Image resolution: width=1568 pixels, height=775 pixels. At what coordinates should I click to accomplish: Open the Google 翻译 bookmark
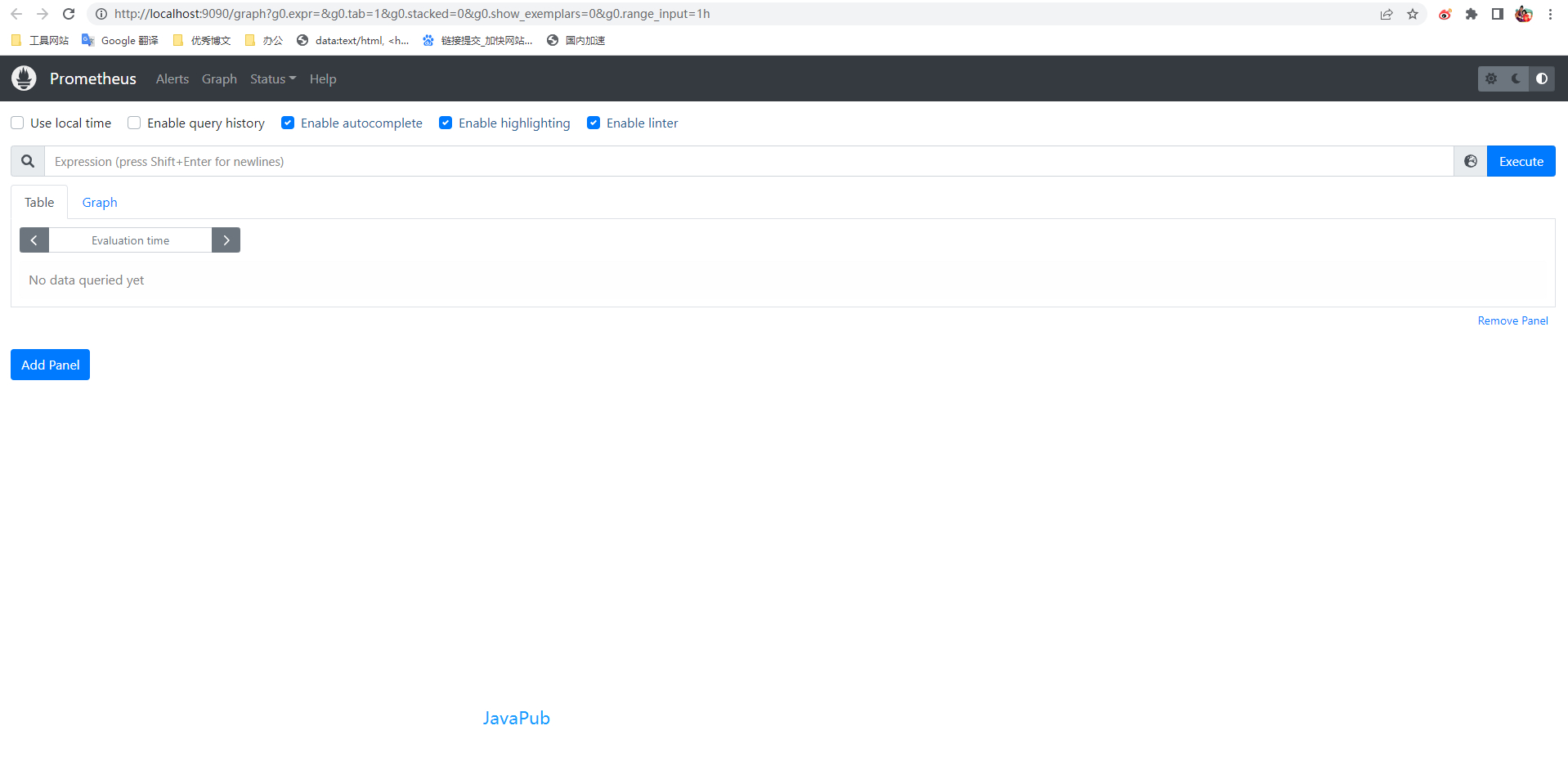(x=120, y=40)
